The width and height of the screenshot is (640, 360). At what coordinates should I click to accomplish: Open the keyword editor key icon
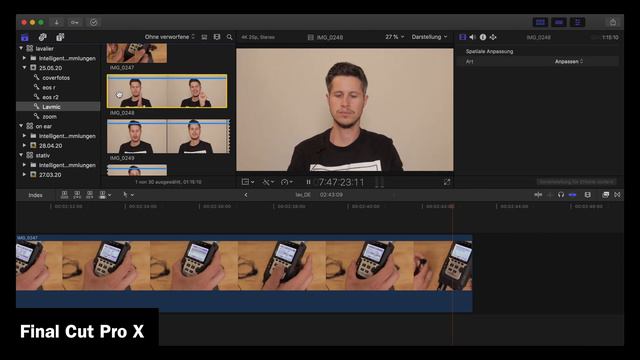pos(75,22)
